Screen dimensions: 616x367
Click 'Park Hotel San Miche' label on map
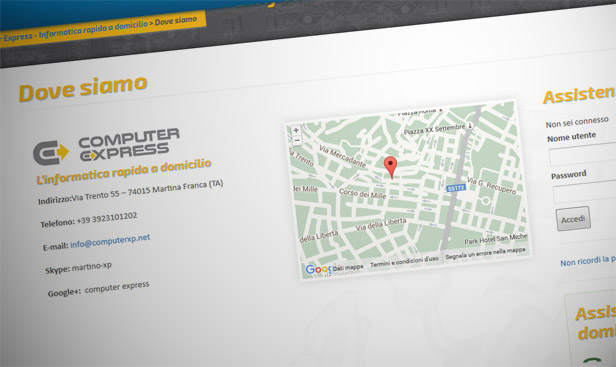coord(495,239)
